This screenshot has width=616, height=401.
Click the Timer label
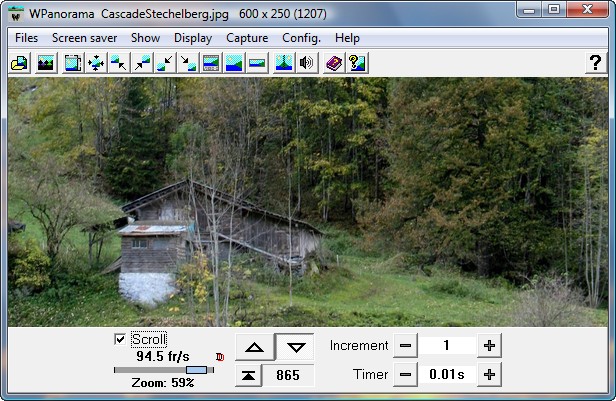pos(370,375)
